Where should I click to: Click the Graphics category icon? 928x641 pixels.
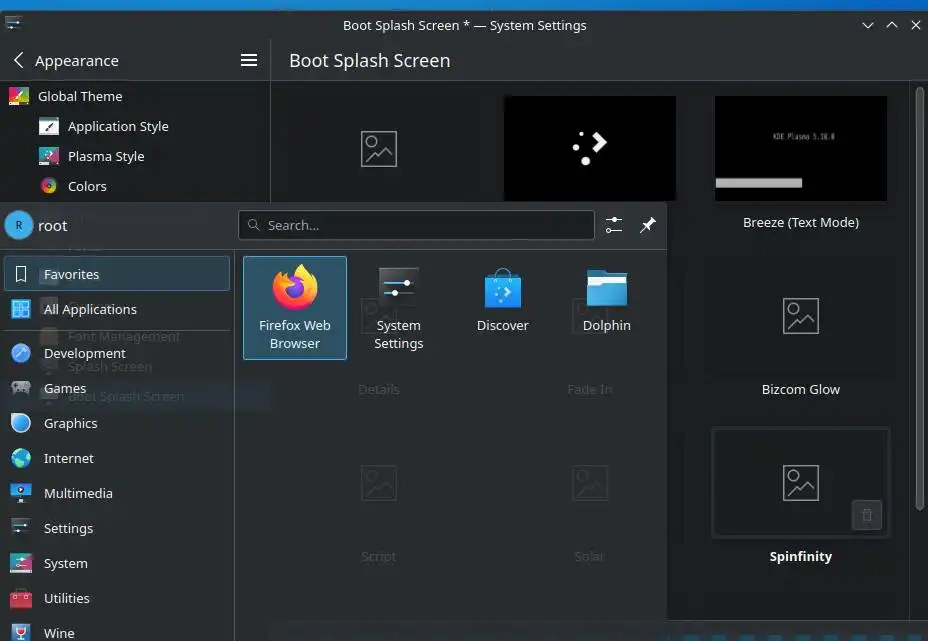click(21, 423)
